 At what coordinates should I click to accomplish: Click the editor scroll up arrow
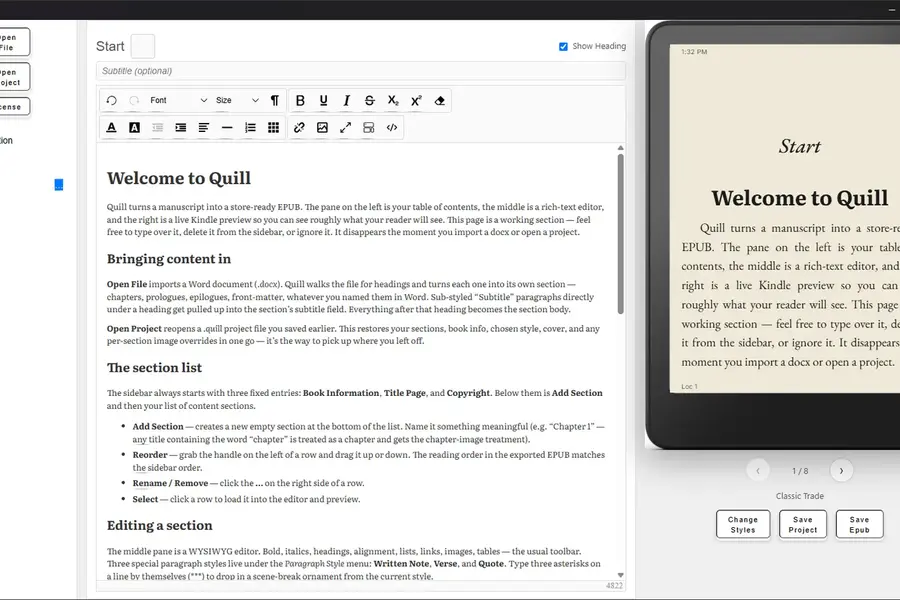(620, 148)
